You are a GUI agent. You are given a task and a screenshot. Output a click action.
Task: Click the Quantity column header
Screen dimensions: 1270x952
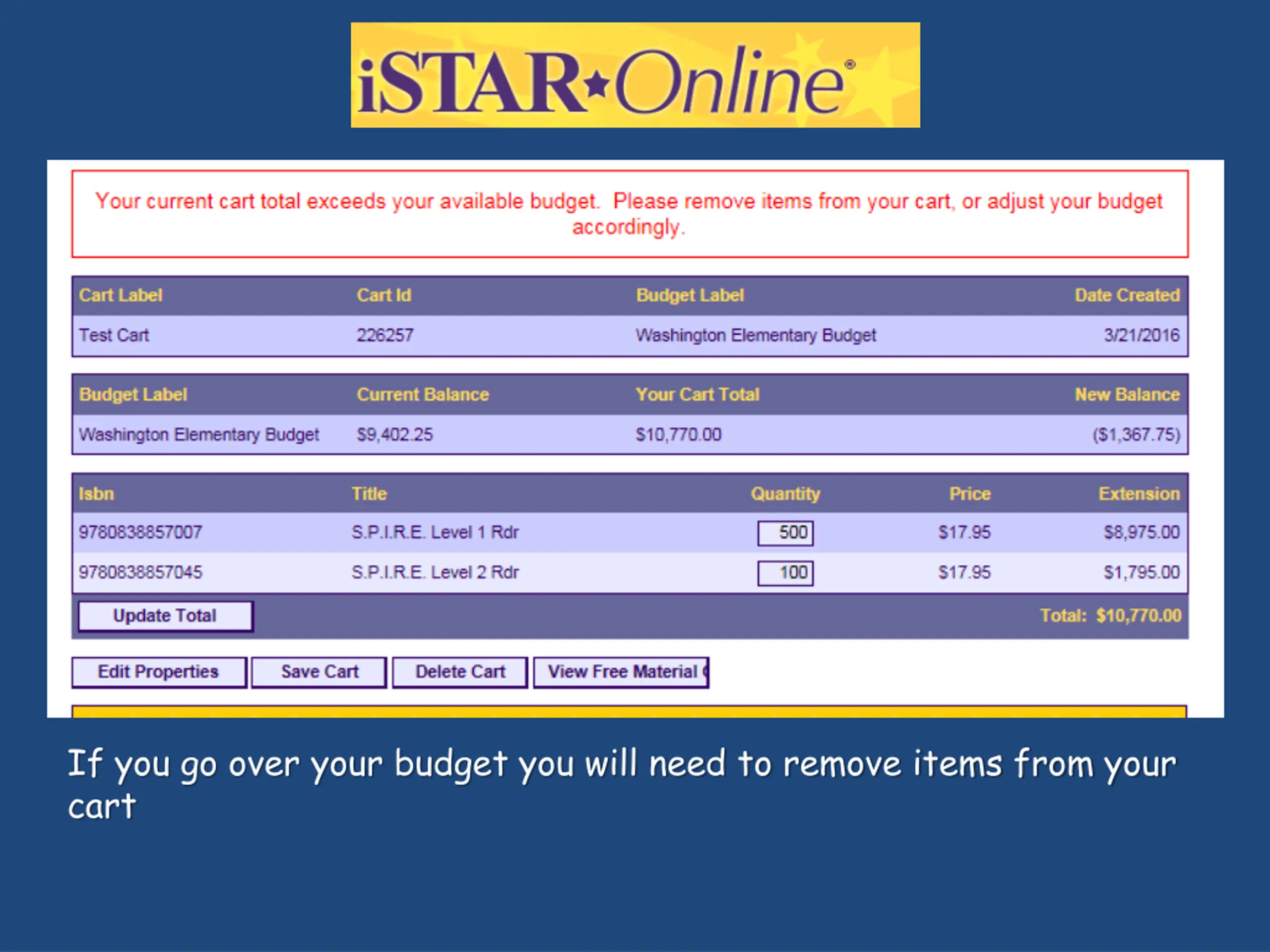click(x=785, y=494)
